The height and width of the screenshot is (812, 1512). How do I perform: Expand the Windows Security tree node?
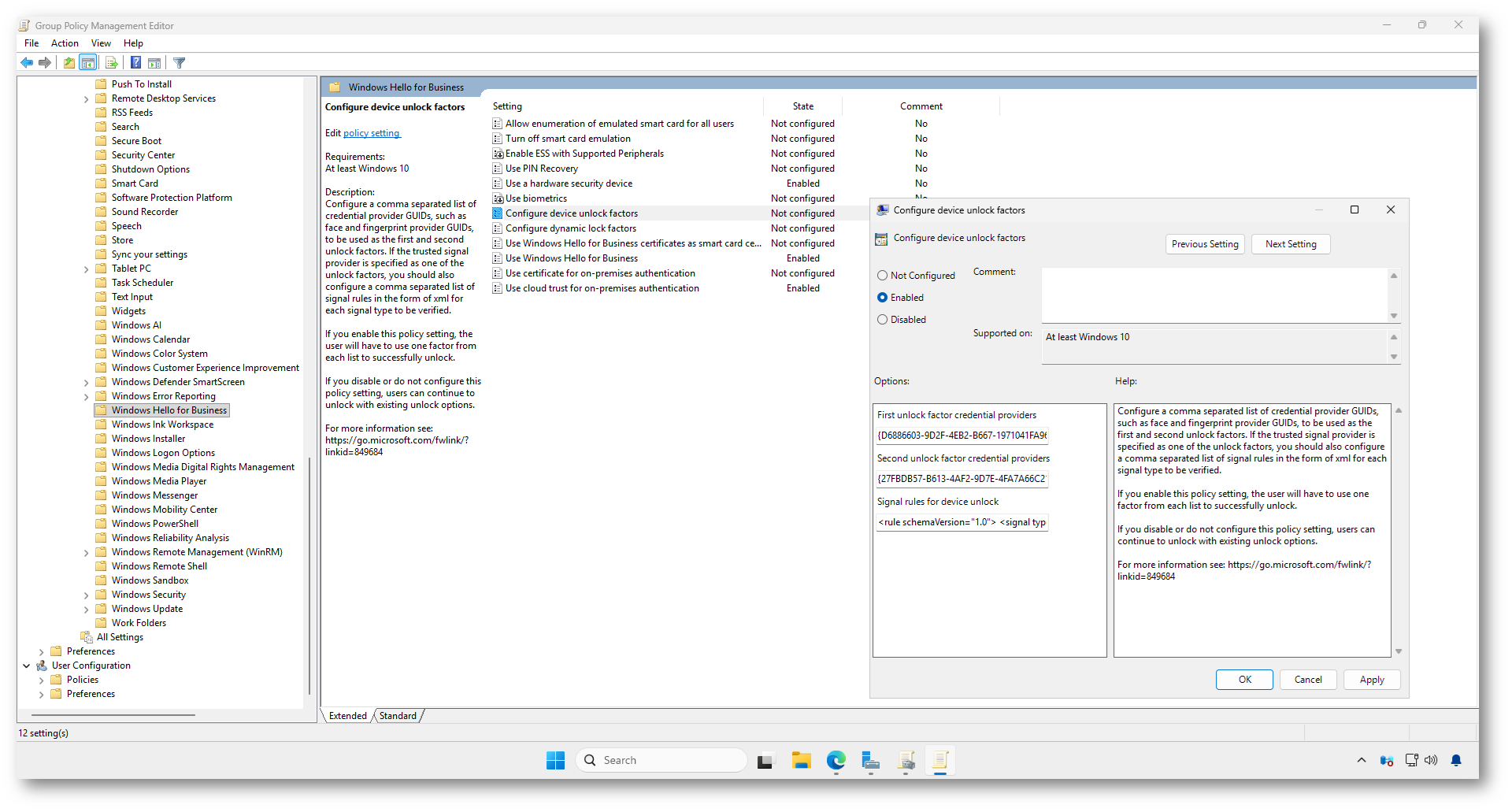(86, 595)
